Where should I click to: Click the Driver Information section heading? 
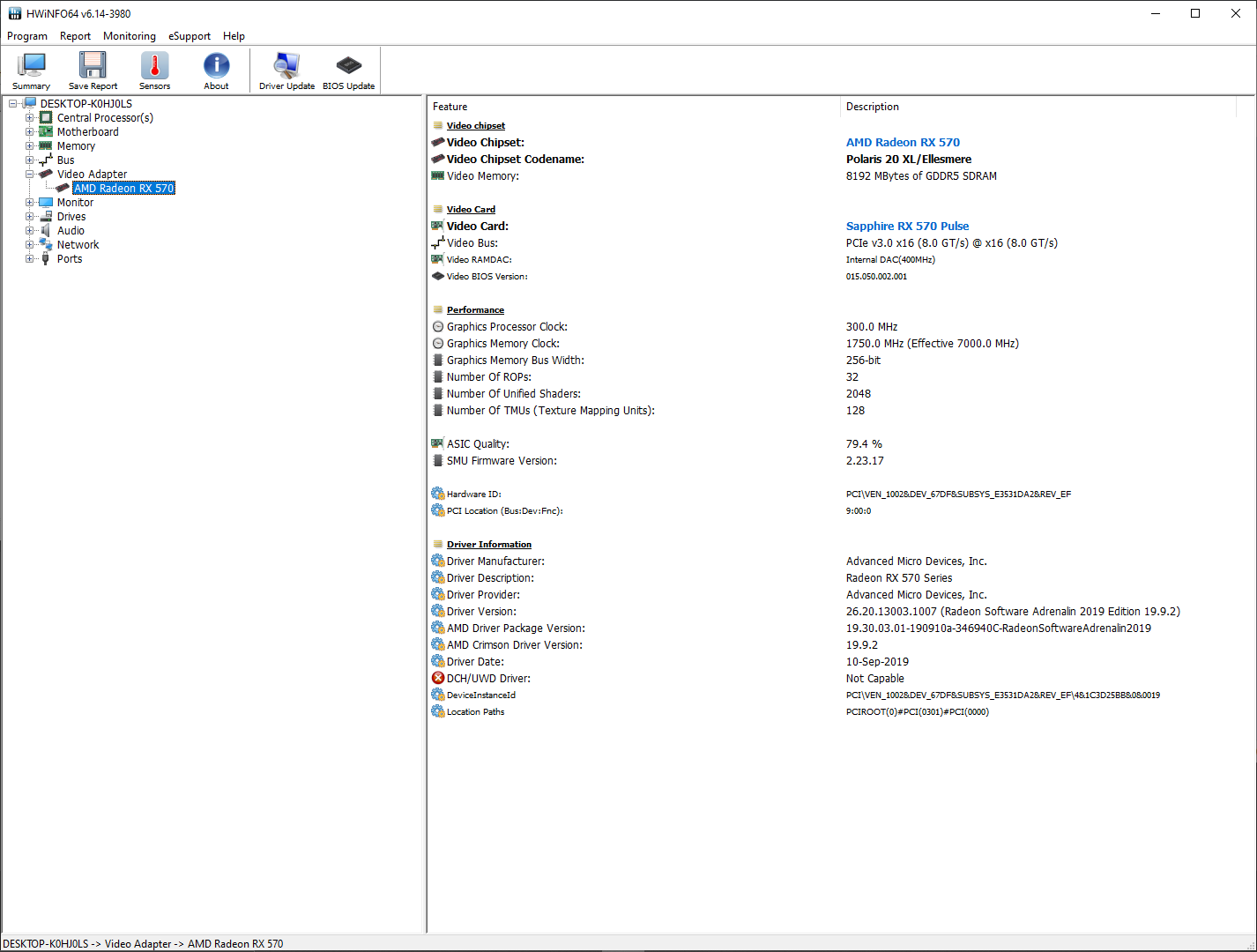coord(489,544)
